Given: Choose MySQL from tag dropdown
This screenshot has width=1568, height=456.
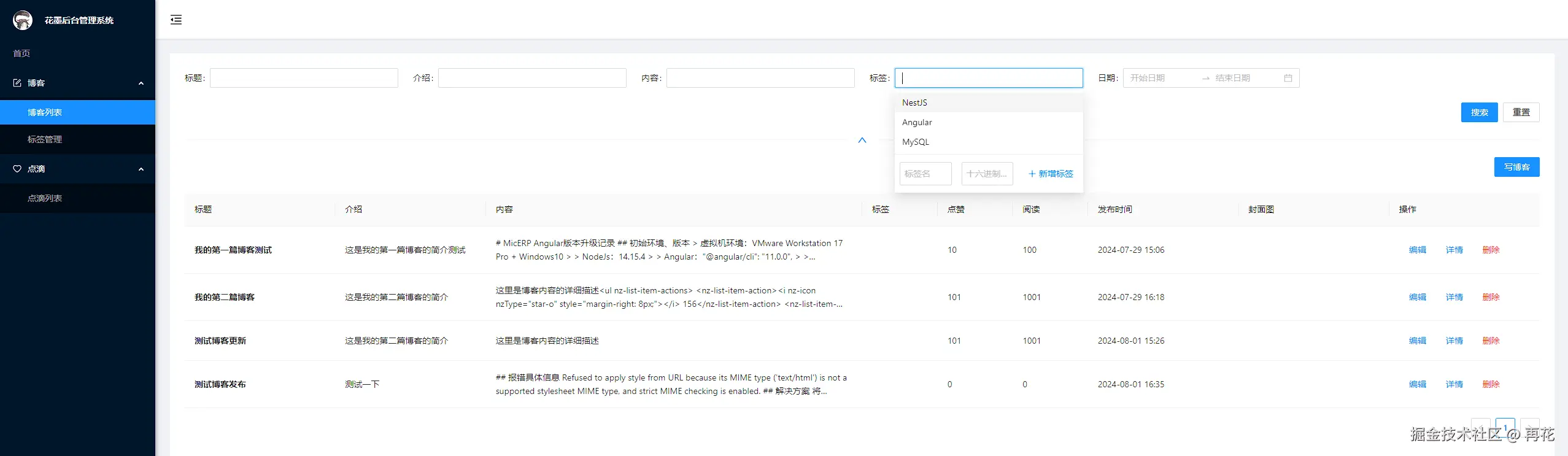Looking at the screenshot, I should [x=989, y=142].
